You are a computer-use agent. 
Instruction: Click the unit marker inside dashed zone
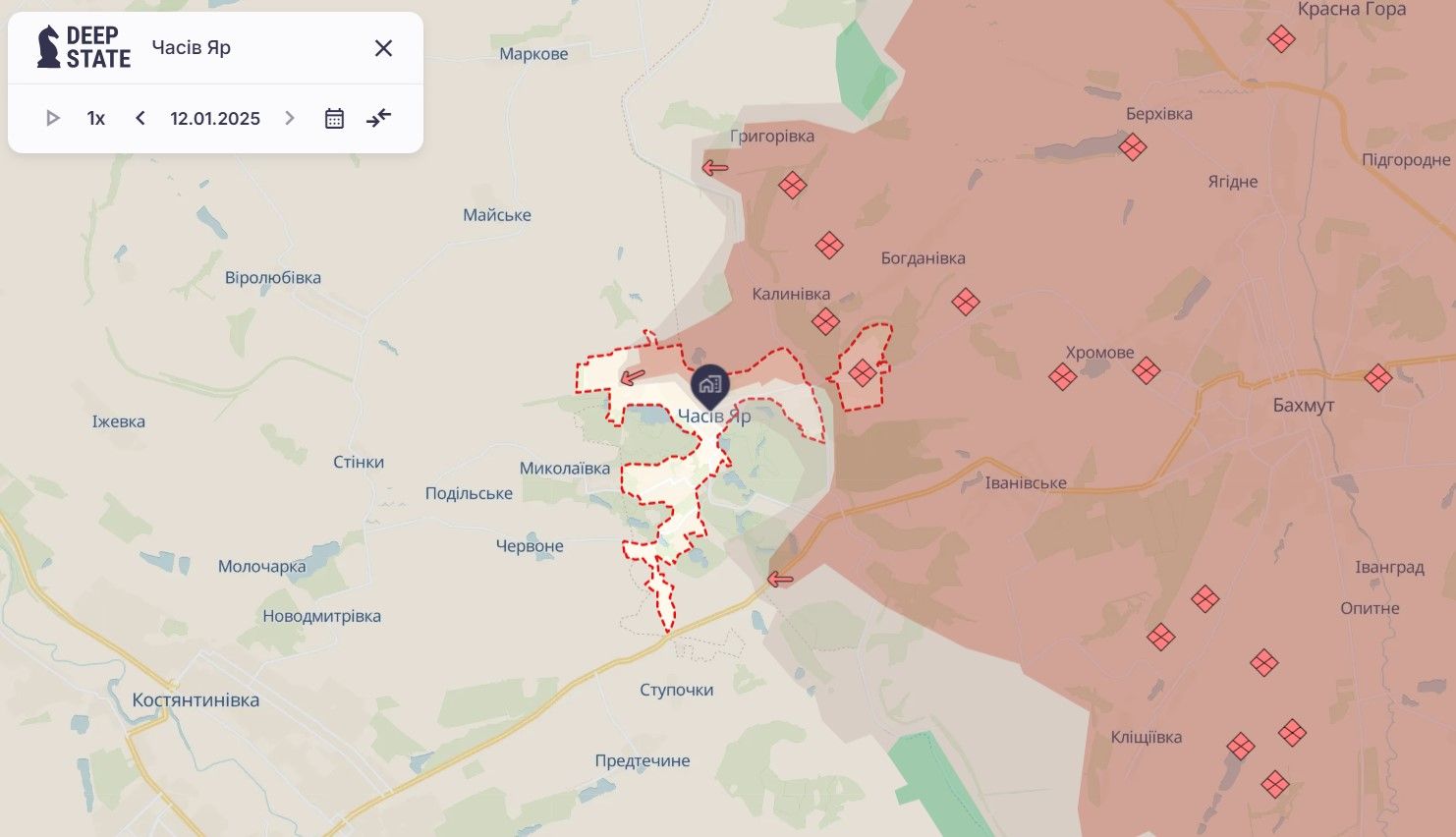click(863, 373)
